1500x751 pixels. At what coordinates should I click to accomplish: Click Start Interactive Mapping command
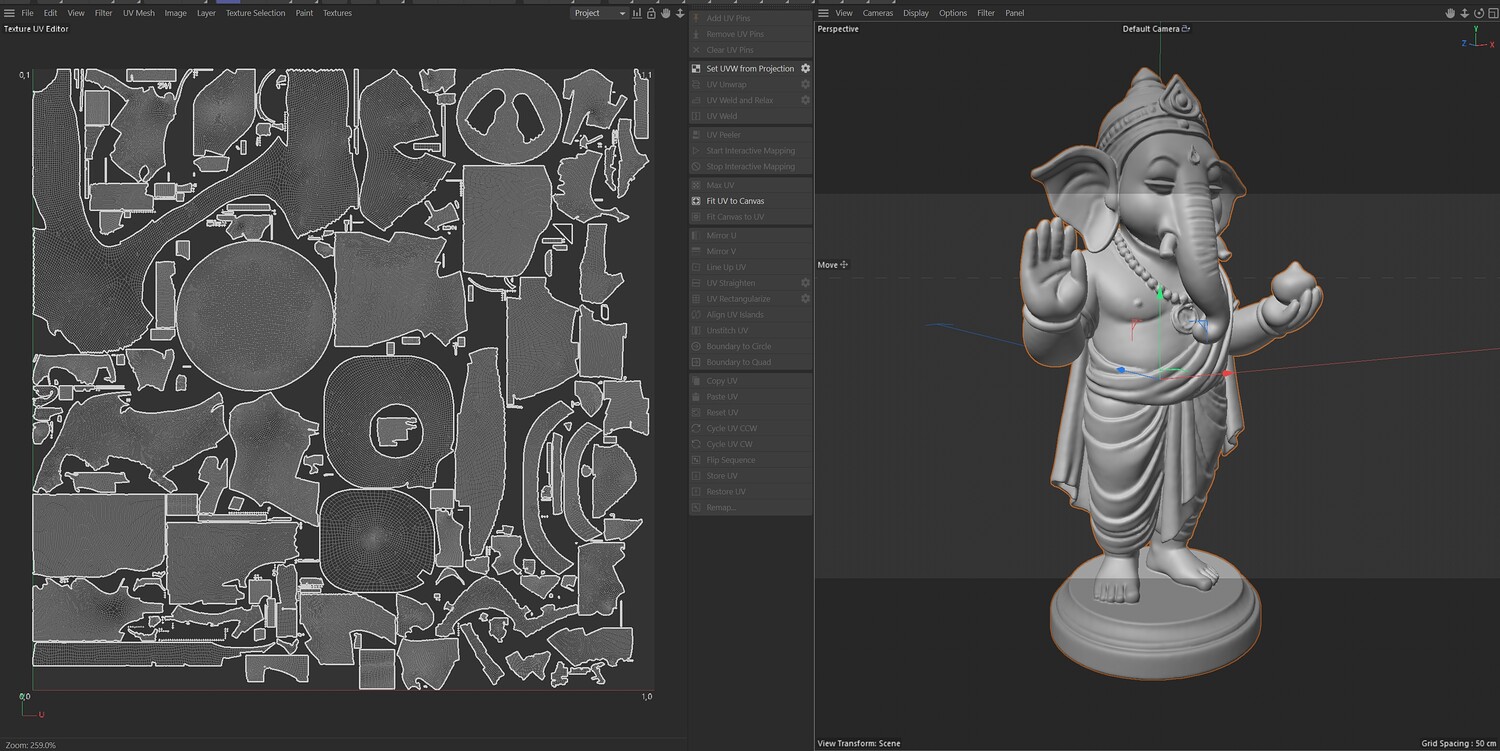[751, 151]
